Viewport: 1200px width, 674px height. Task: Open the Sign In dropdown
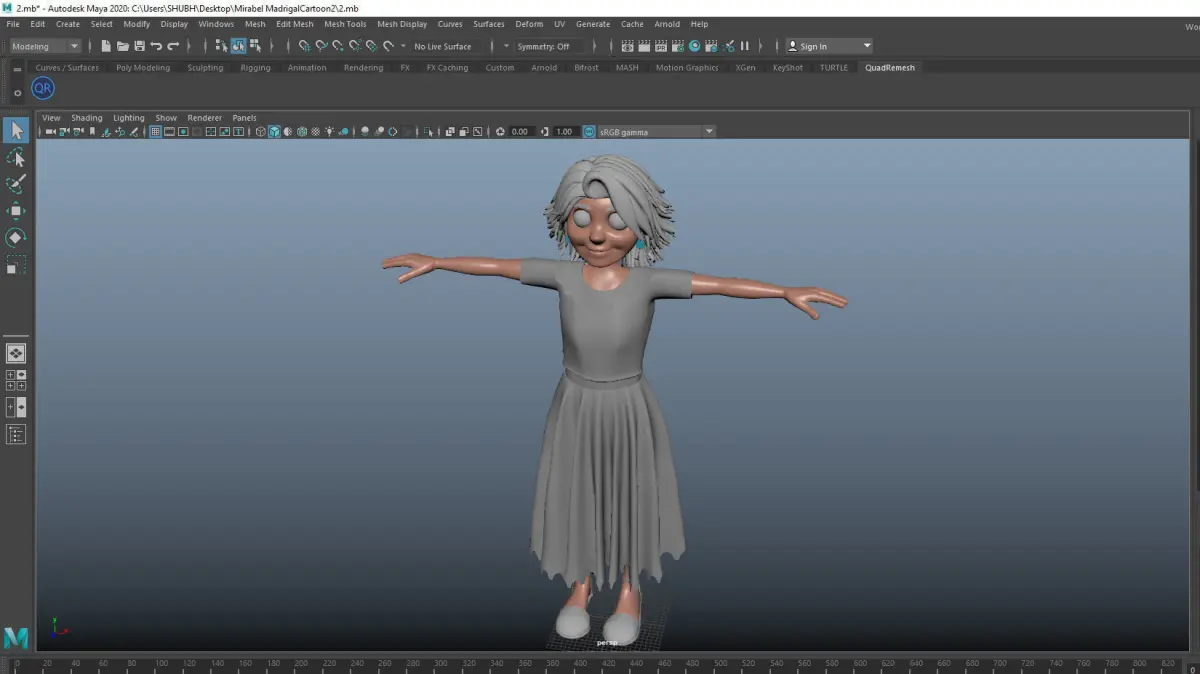pos(829,46)
